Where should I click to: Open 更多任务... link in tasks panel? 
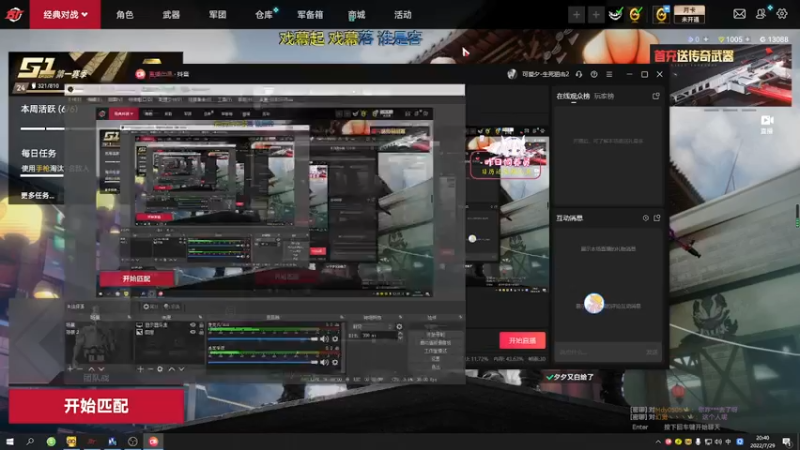(37, 195)
